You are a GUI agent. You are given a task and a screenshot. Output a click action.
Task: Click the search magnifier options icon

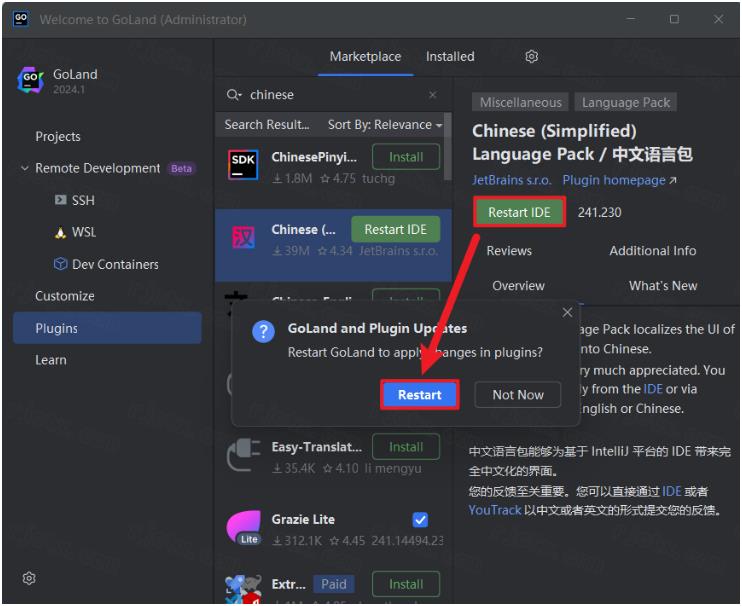[x=234, y=95]
